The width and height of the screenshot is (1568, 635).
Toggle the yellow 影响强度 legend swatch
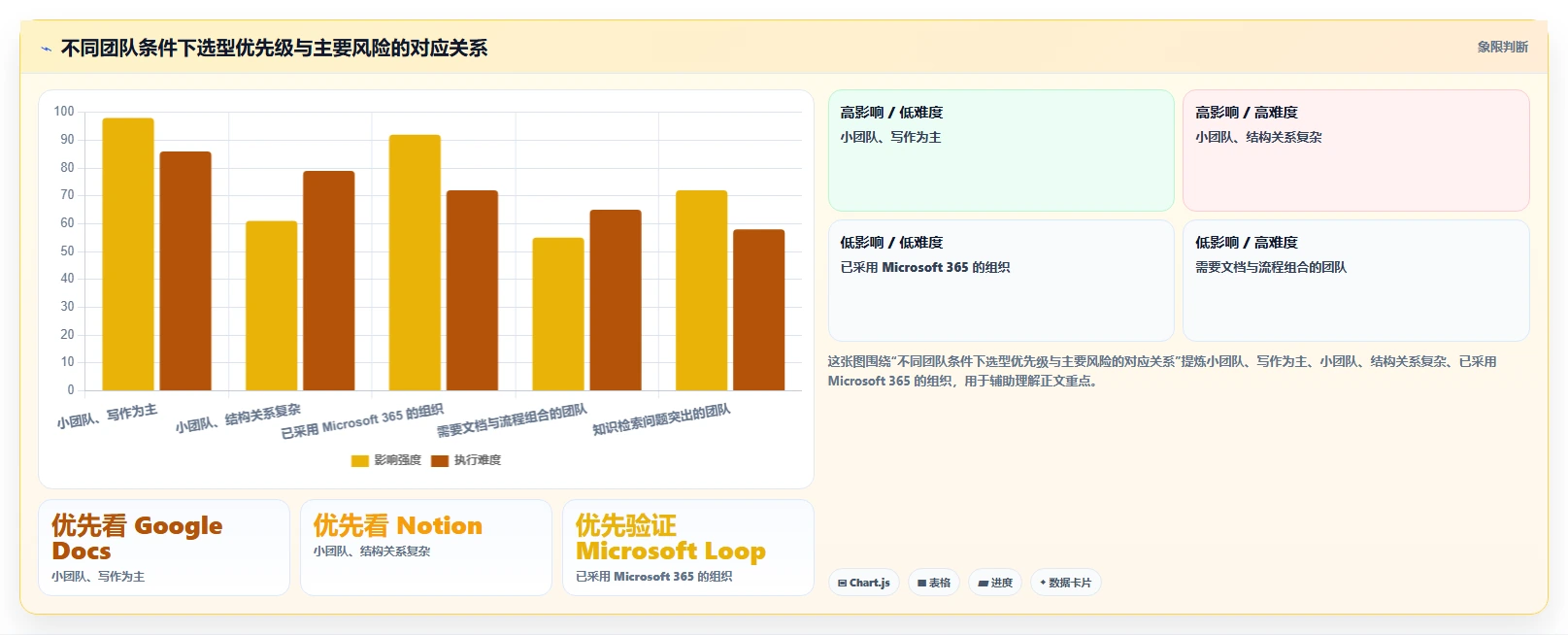360,460
